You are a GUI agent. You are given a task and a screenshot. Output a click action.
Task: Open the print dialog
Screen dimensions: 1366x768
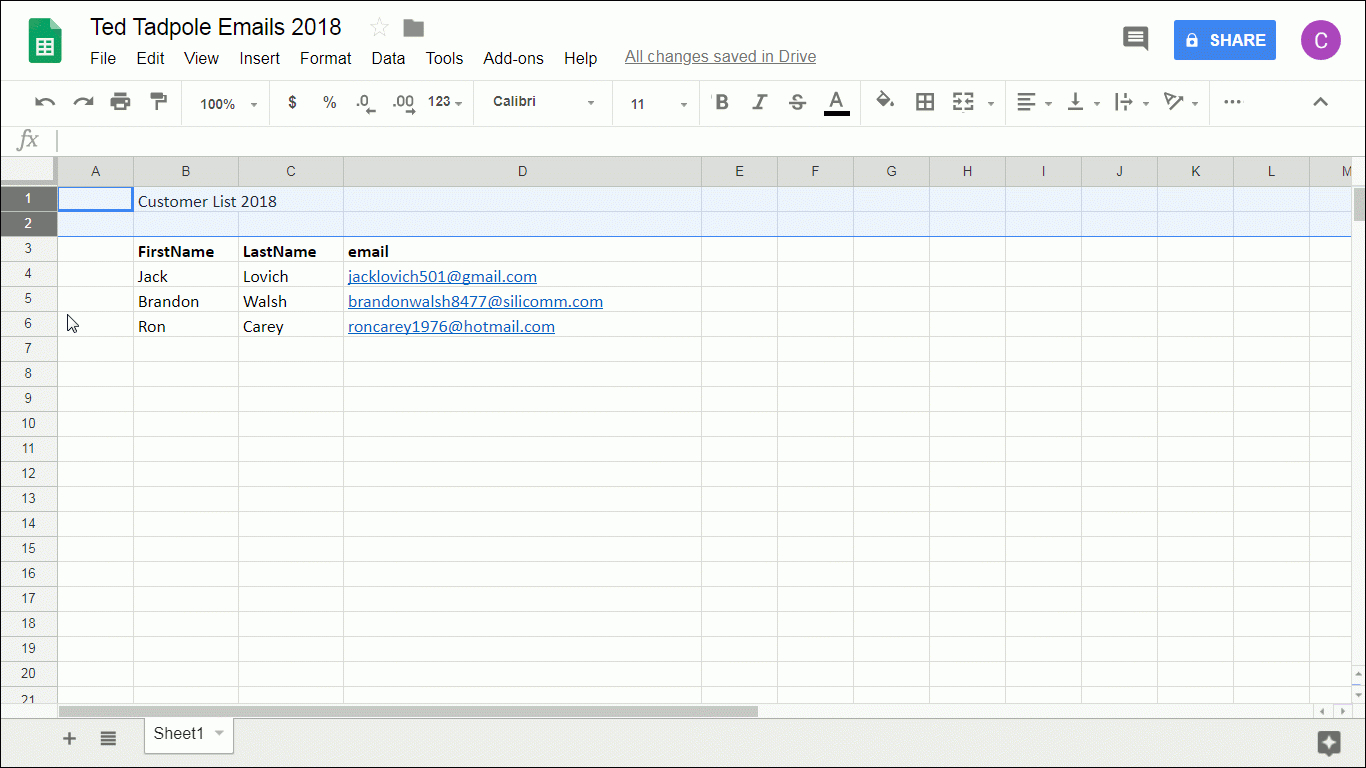click(x=120, y=102)
